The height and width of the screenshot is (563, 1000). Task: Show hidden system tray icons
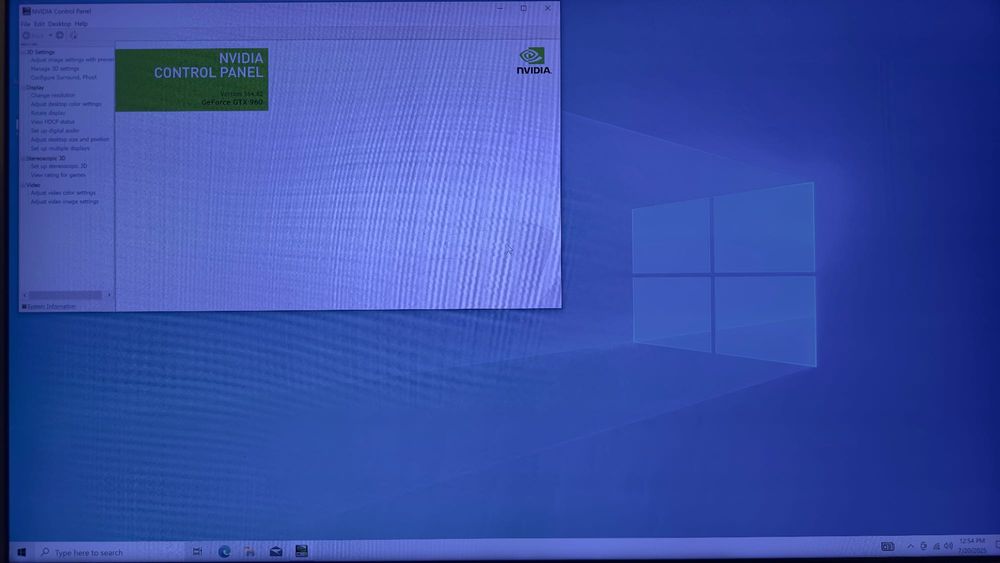910,546
